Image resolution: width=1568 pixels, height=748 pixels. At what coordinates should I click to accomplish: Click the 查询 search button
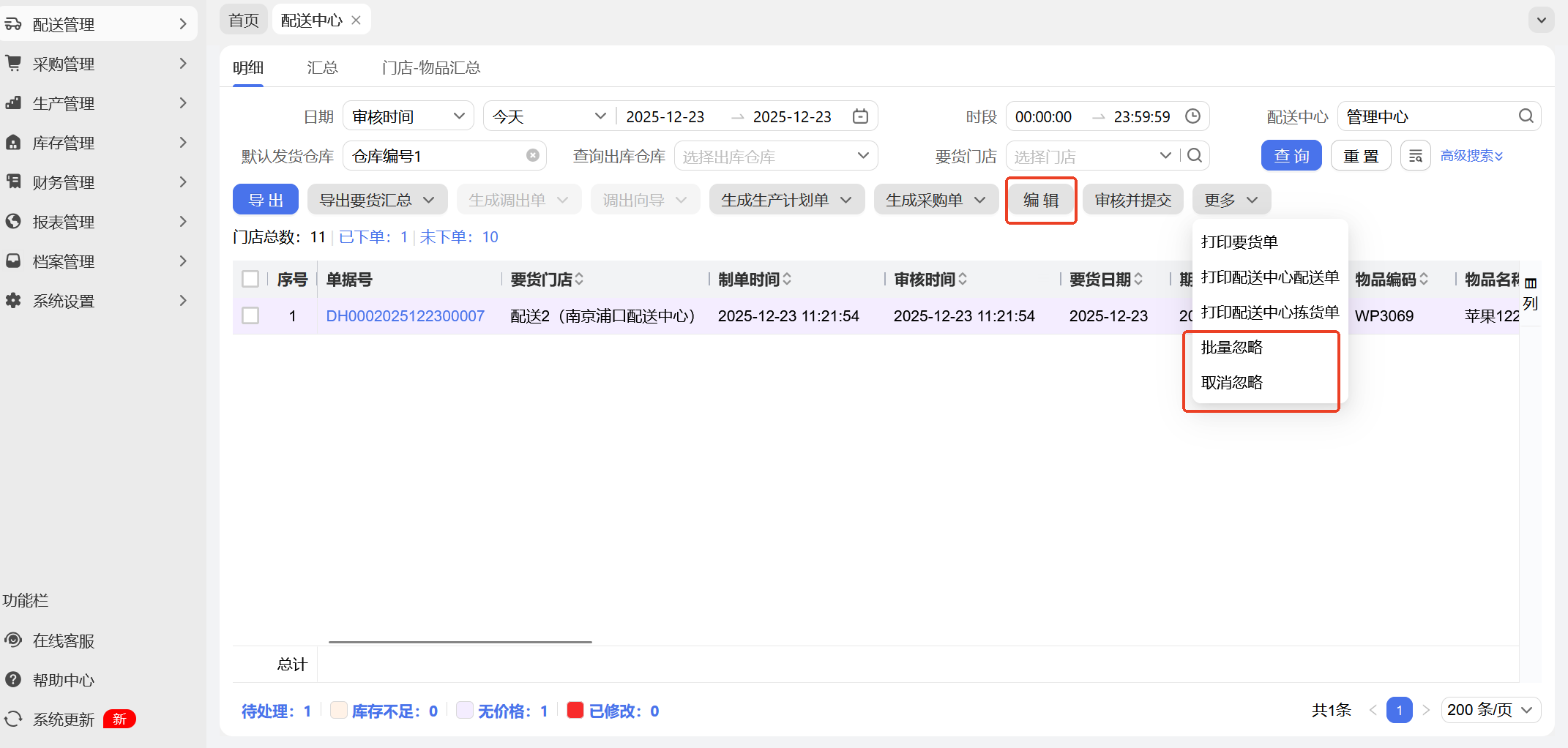click(1291, 156)
